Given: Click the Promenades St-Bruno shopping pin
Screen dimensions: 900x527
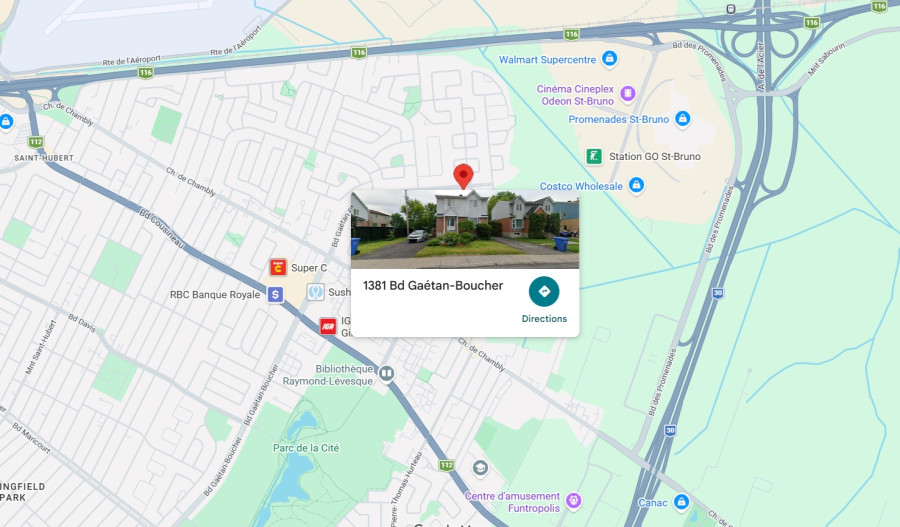Looking at the screenshot, I should click(682, 119).
